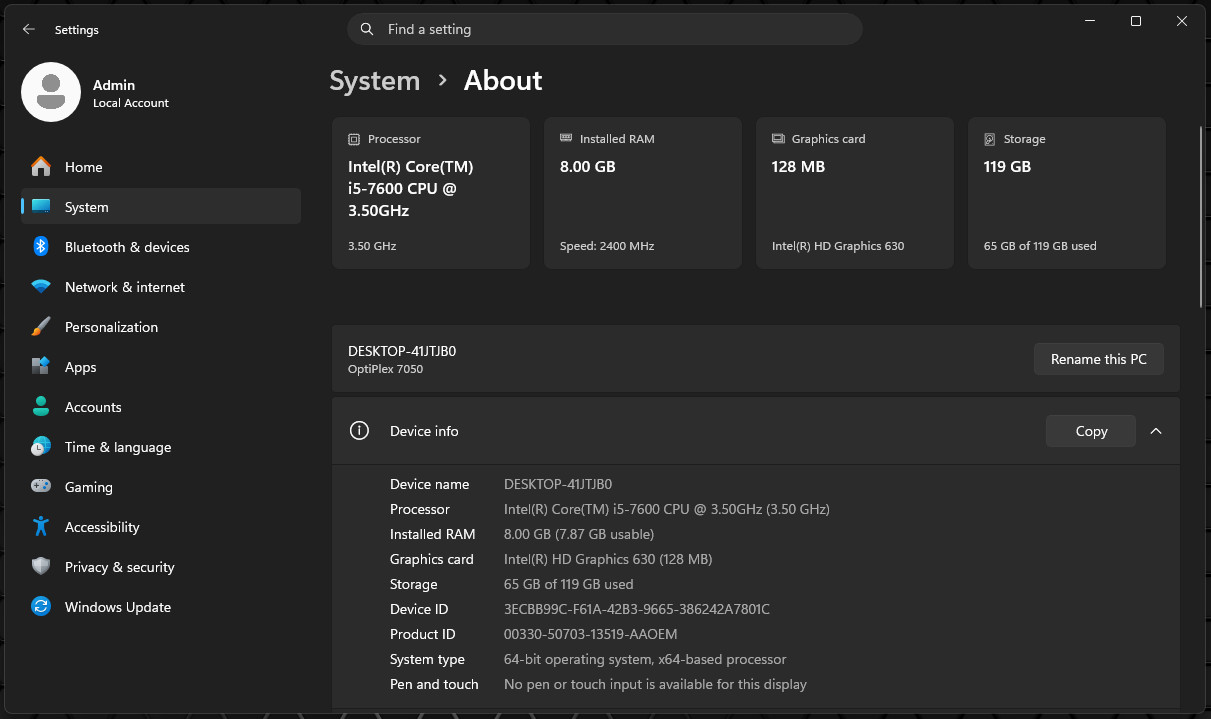Focus the Find a setting field
Screen dimensions: 1211x719
(605, 29)
